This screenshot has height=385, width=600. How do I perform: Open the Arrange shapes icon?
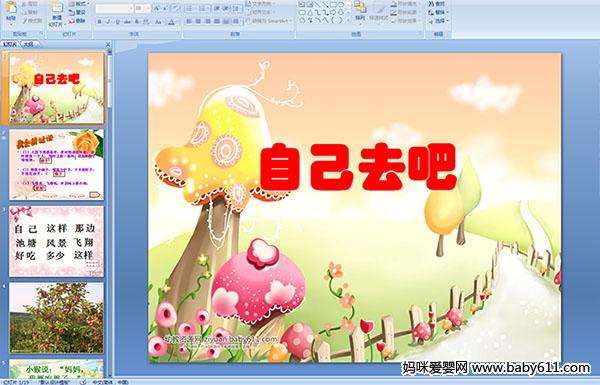pos(360,11)
